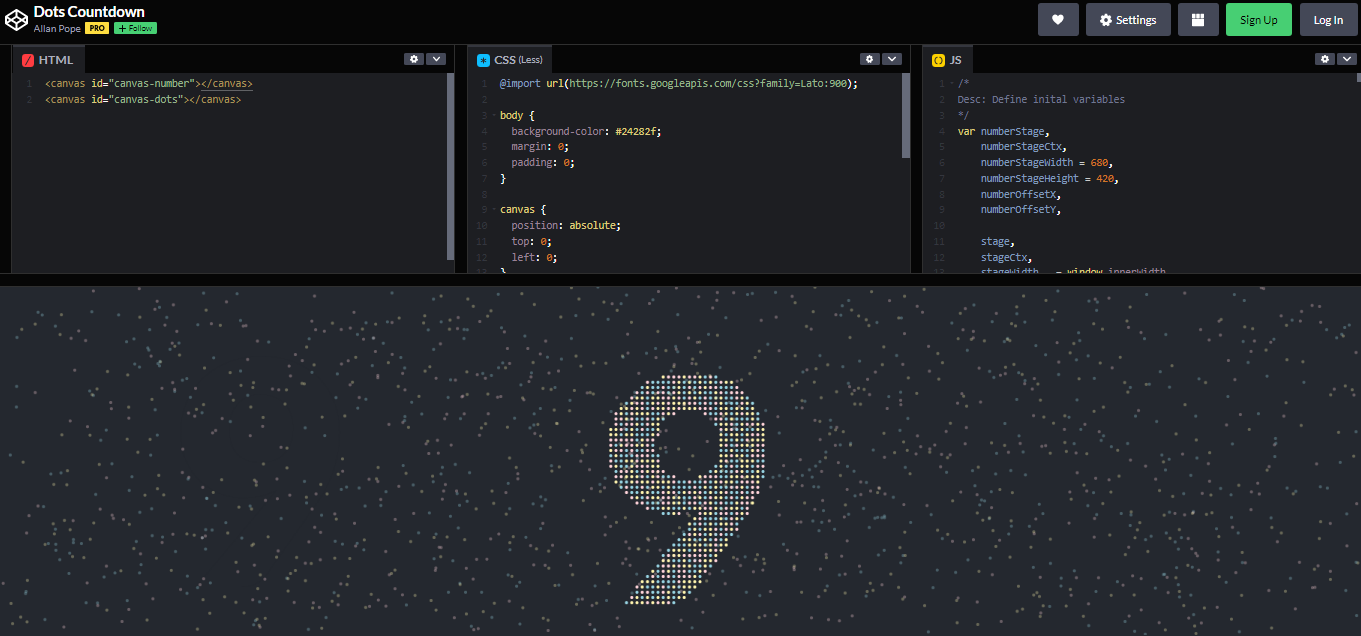Click the CodePen logo icon
Image resolution: width=1361 pixels, height=636 pixels.
pos(16,18)
